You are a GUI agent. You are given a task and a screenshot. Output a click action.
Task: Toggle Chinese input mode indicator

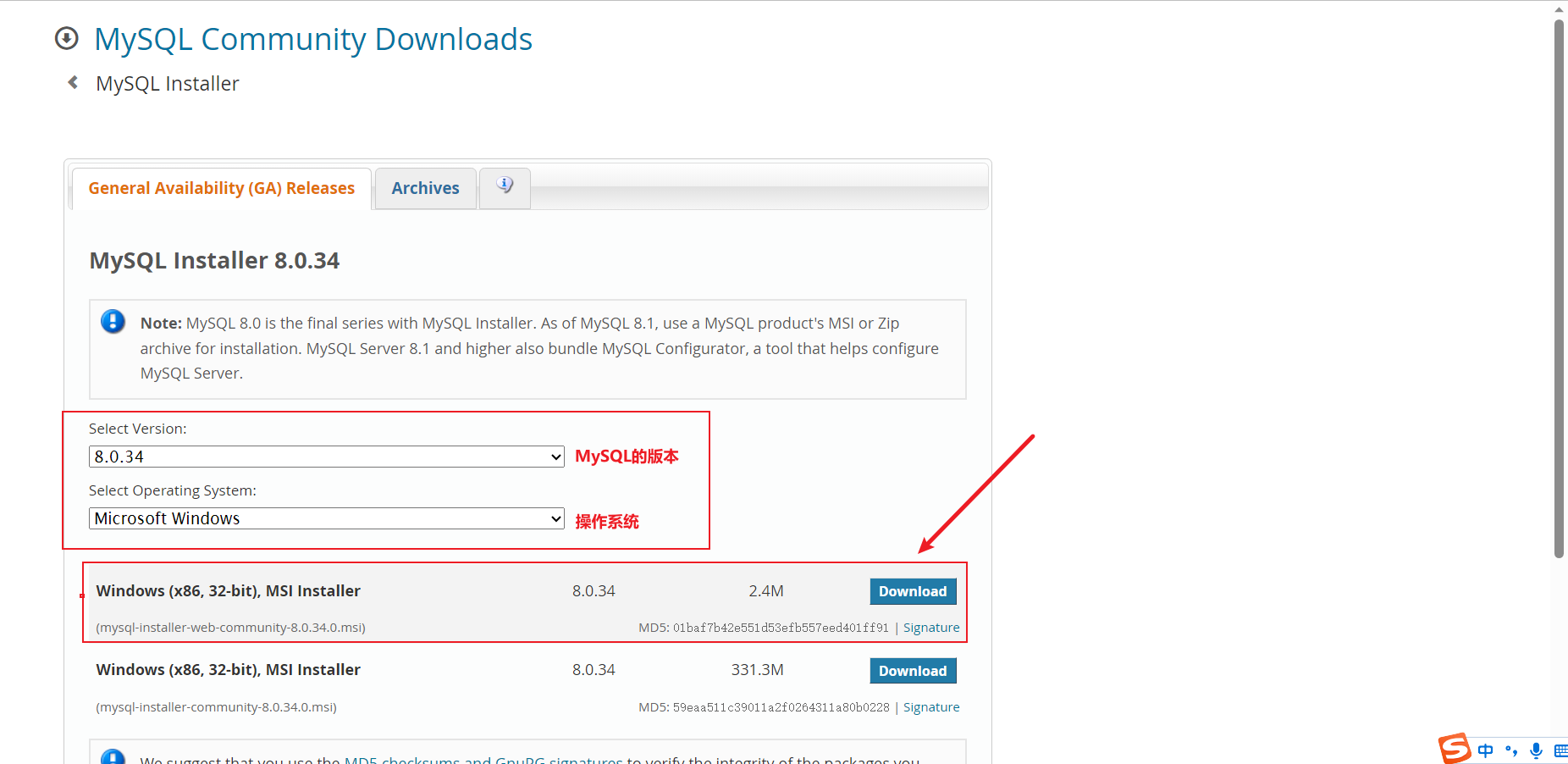pos(1486,750)
